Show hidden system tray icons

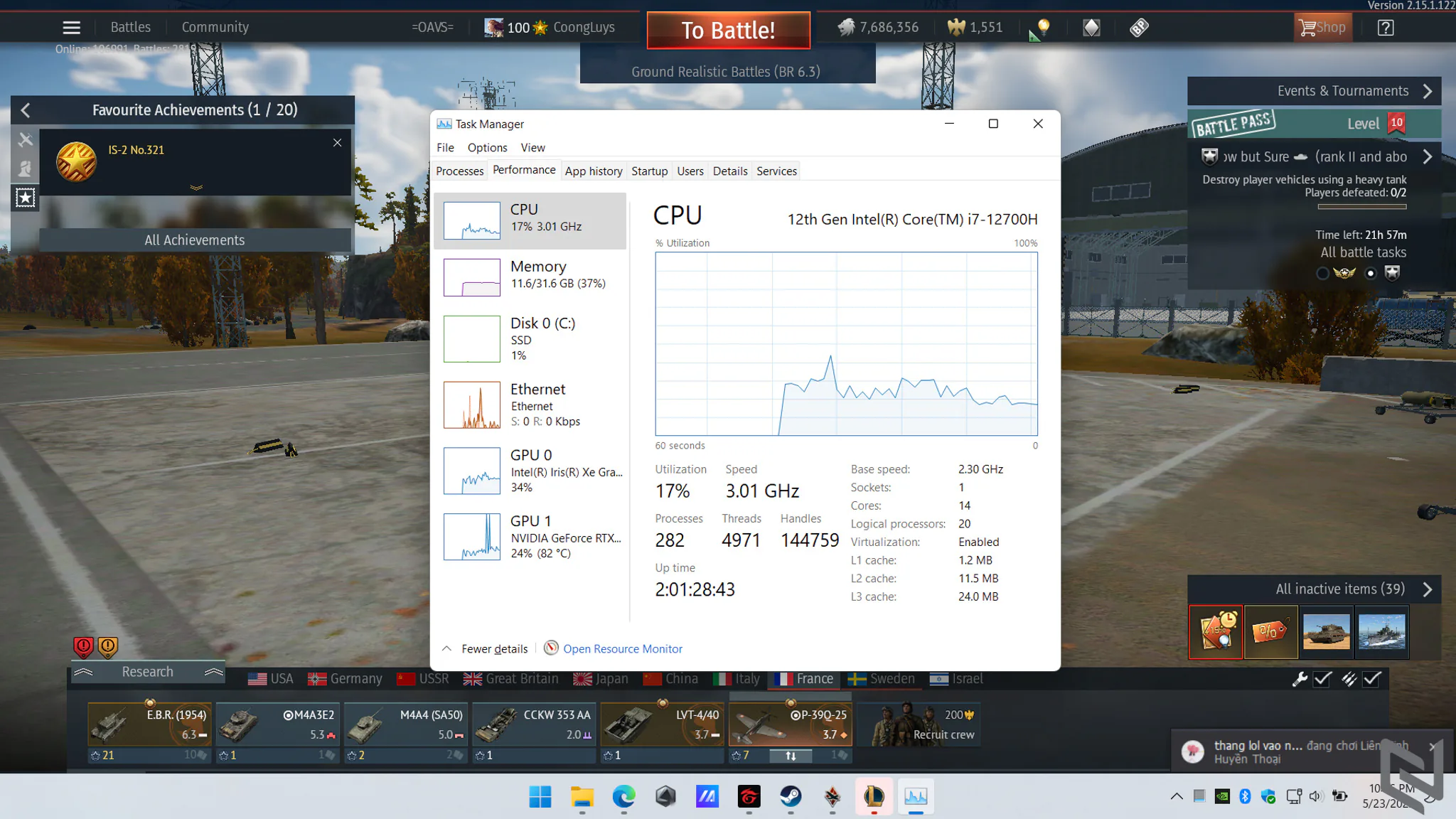[x=1177, y=796]
